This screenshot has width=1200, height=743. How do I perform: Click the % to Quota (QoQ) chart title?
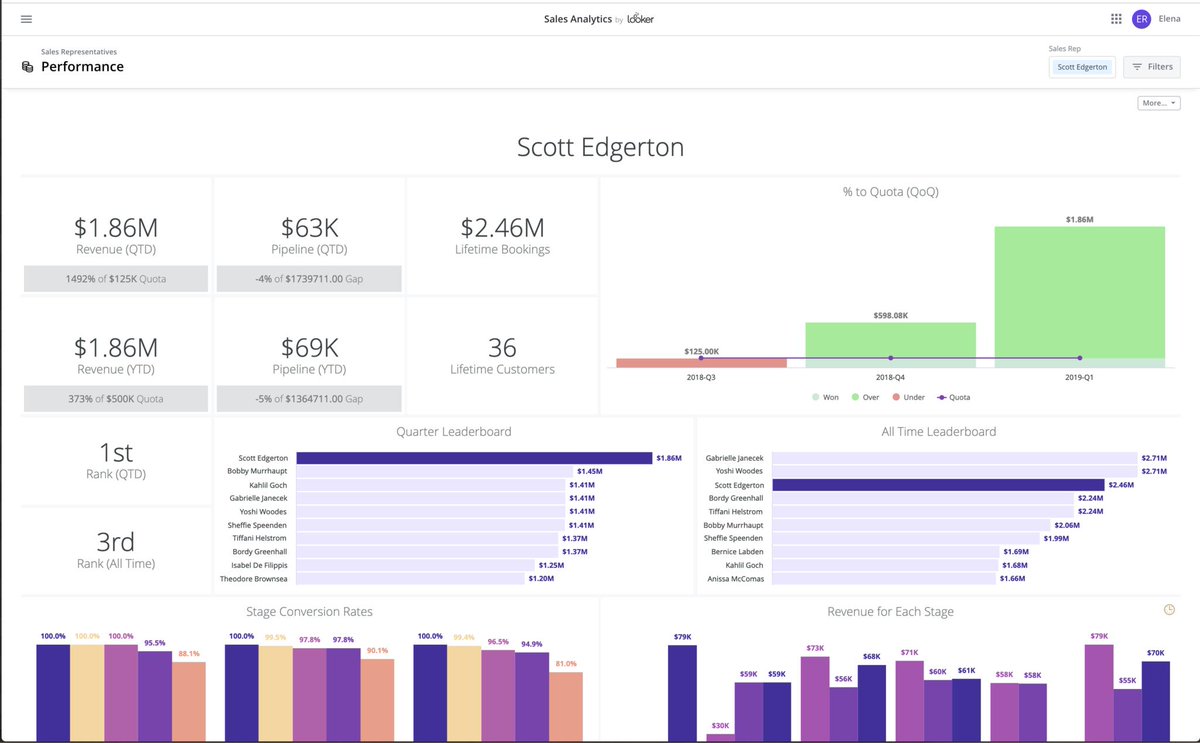tap(890, 192)
